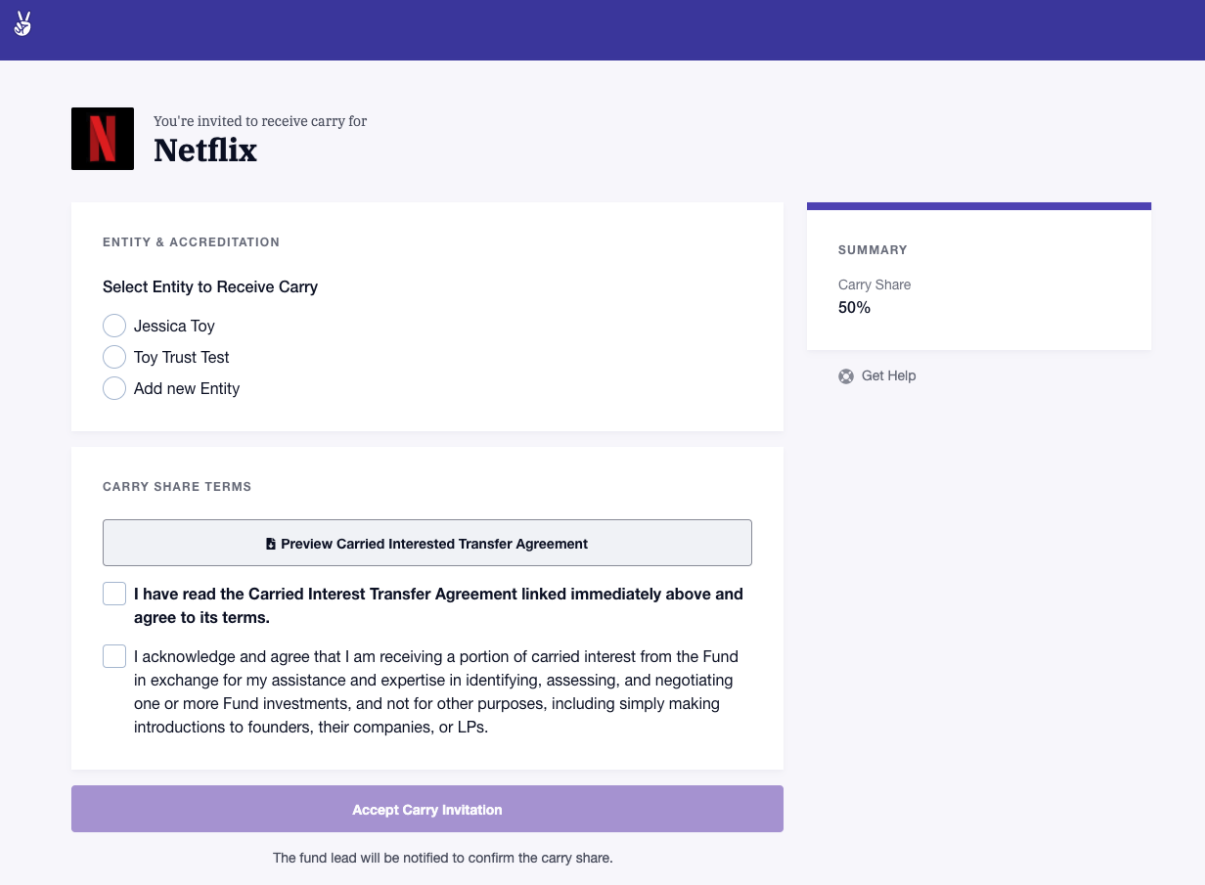Click the Carry Share label in Summary

click(874, 285)
